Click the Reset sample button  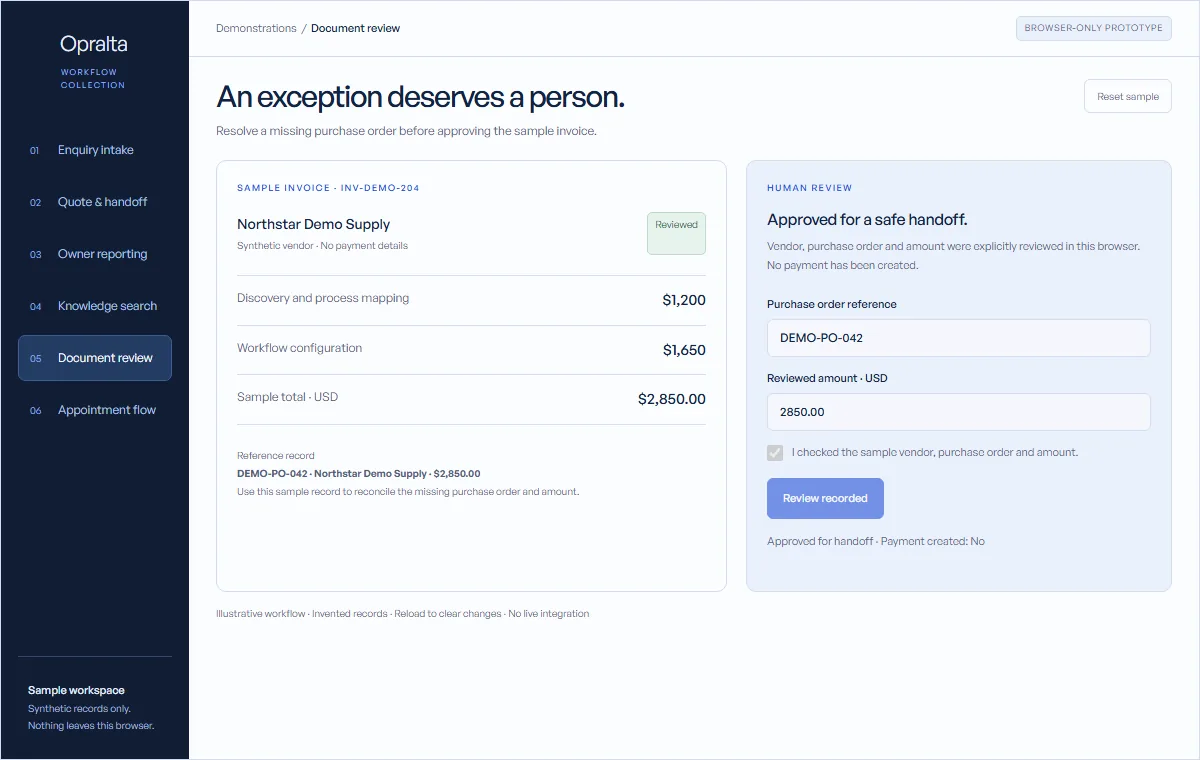1128,97
